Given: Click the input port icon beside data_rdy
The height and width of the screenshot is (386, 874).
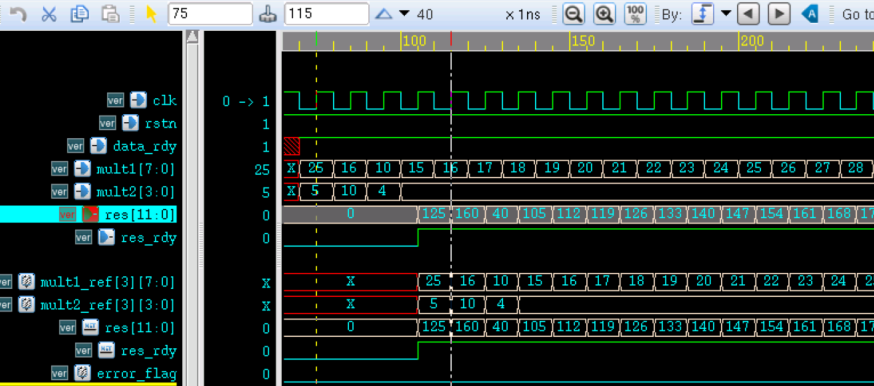Looking at the screenshot, I should coord(98,146).
